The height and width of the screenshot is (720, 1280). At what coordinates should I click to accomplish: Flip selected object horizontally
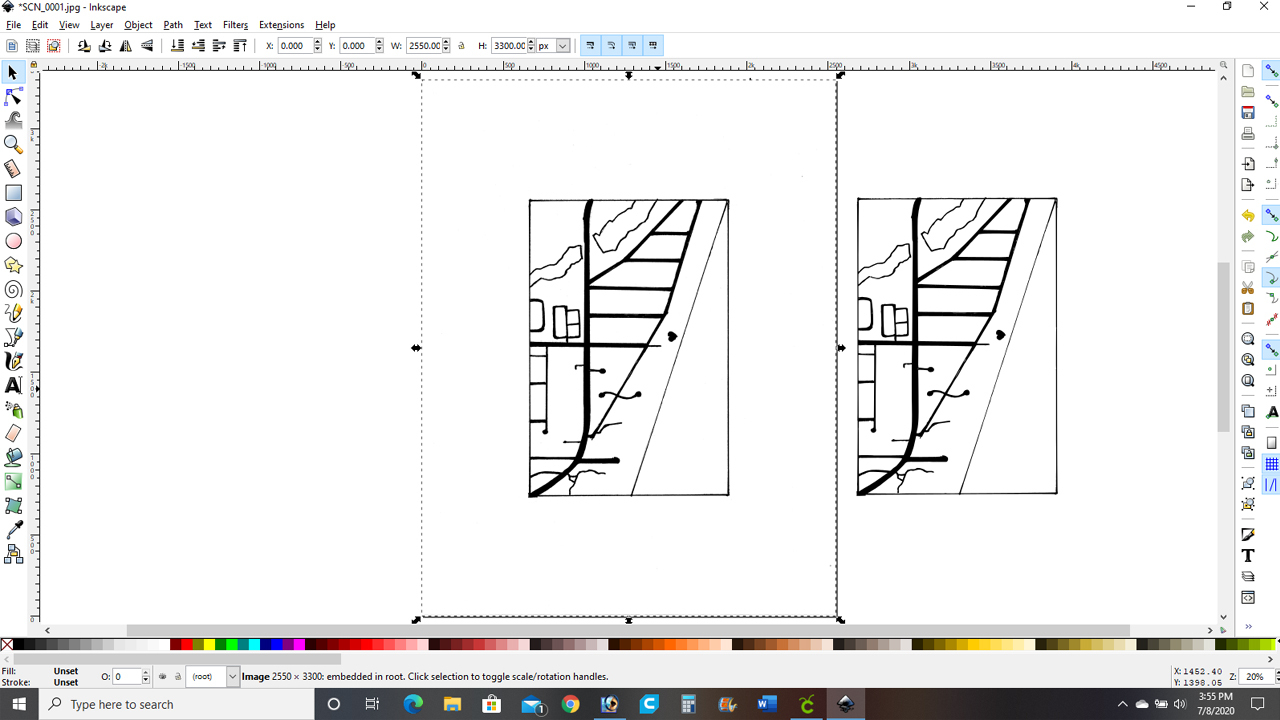[x=126, y=46]
